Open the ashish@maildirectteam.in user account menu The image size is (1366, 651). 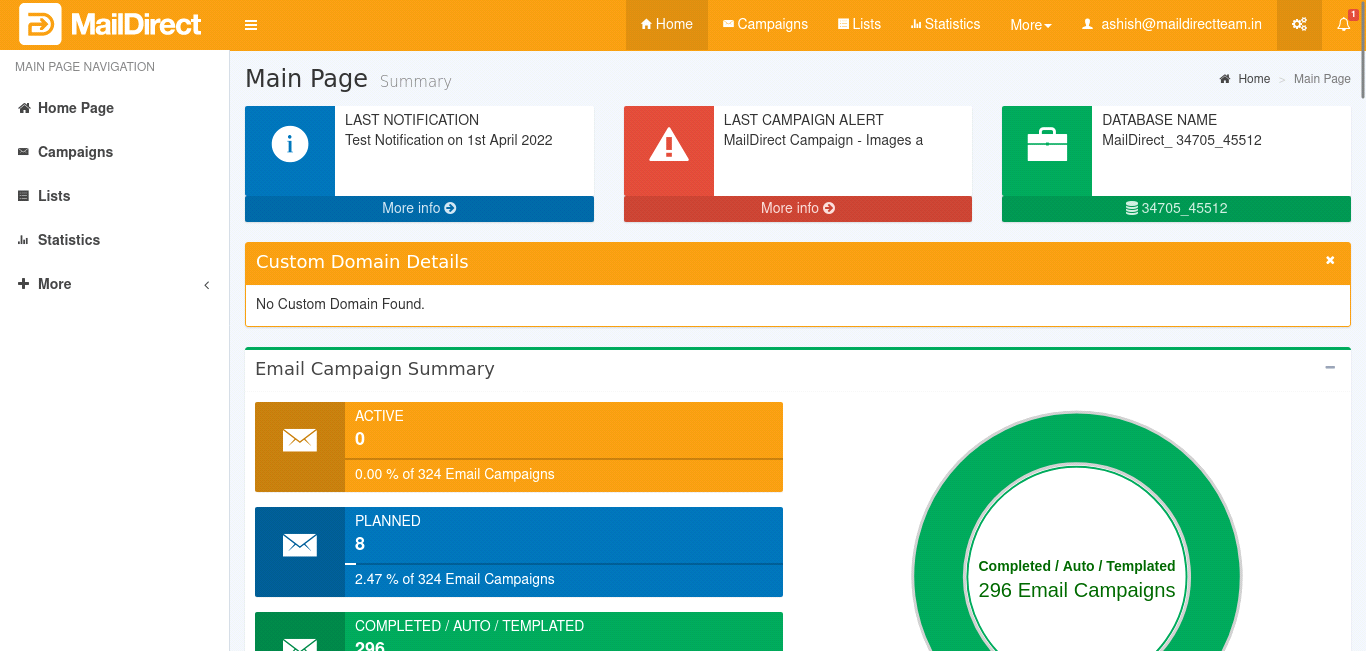pyautogui.click(x=1171, y=25)
